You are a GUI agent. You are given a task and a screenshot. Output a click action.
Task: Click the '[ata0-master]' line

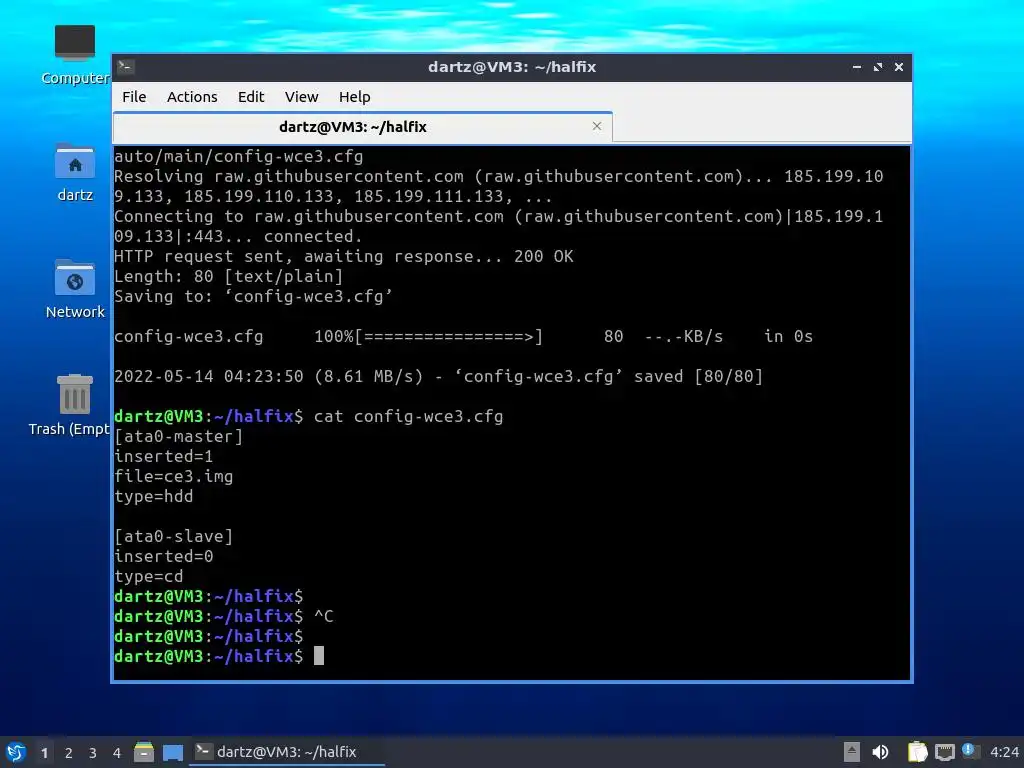tap(178, 436)
